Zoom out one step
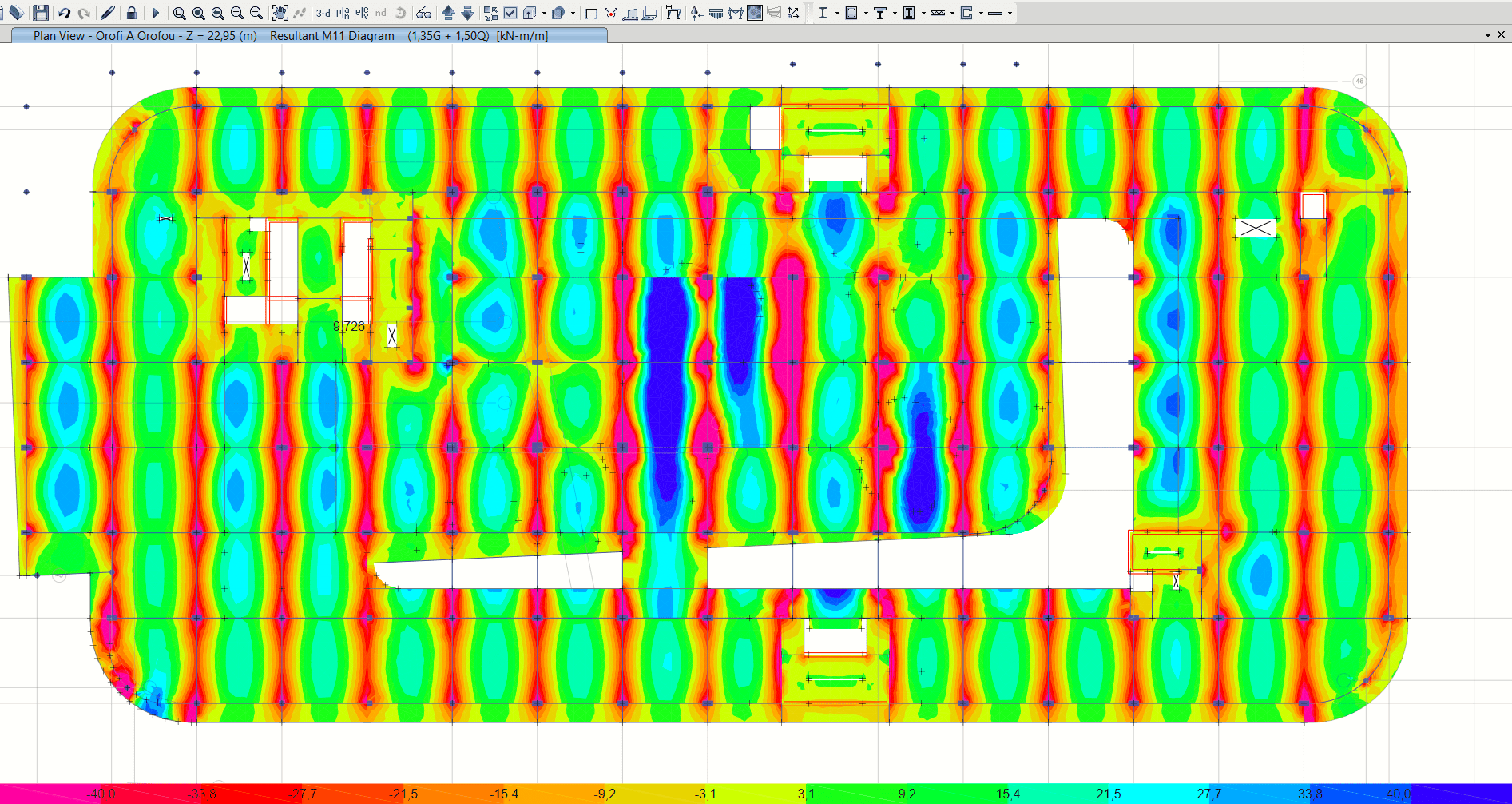Viewport: 1512px width, 804px height. 256,13
